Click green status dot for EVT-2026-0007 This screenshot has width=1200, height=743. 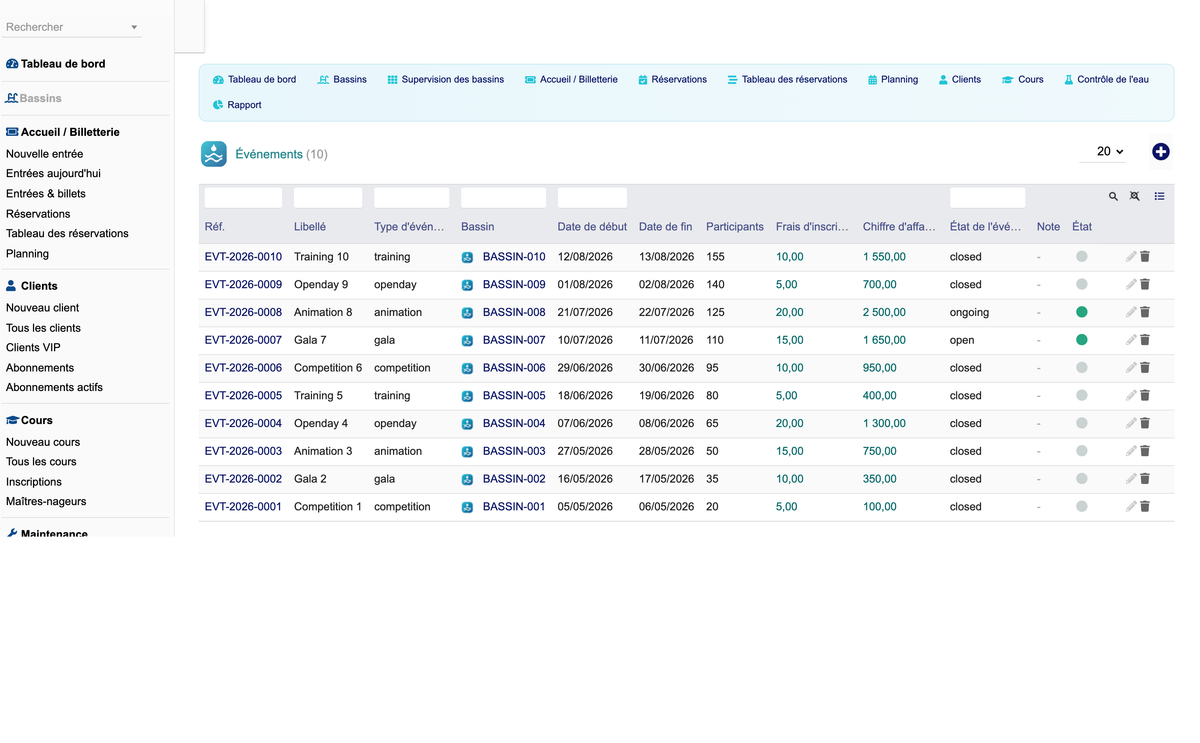(1082, 340)
